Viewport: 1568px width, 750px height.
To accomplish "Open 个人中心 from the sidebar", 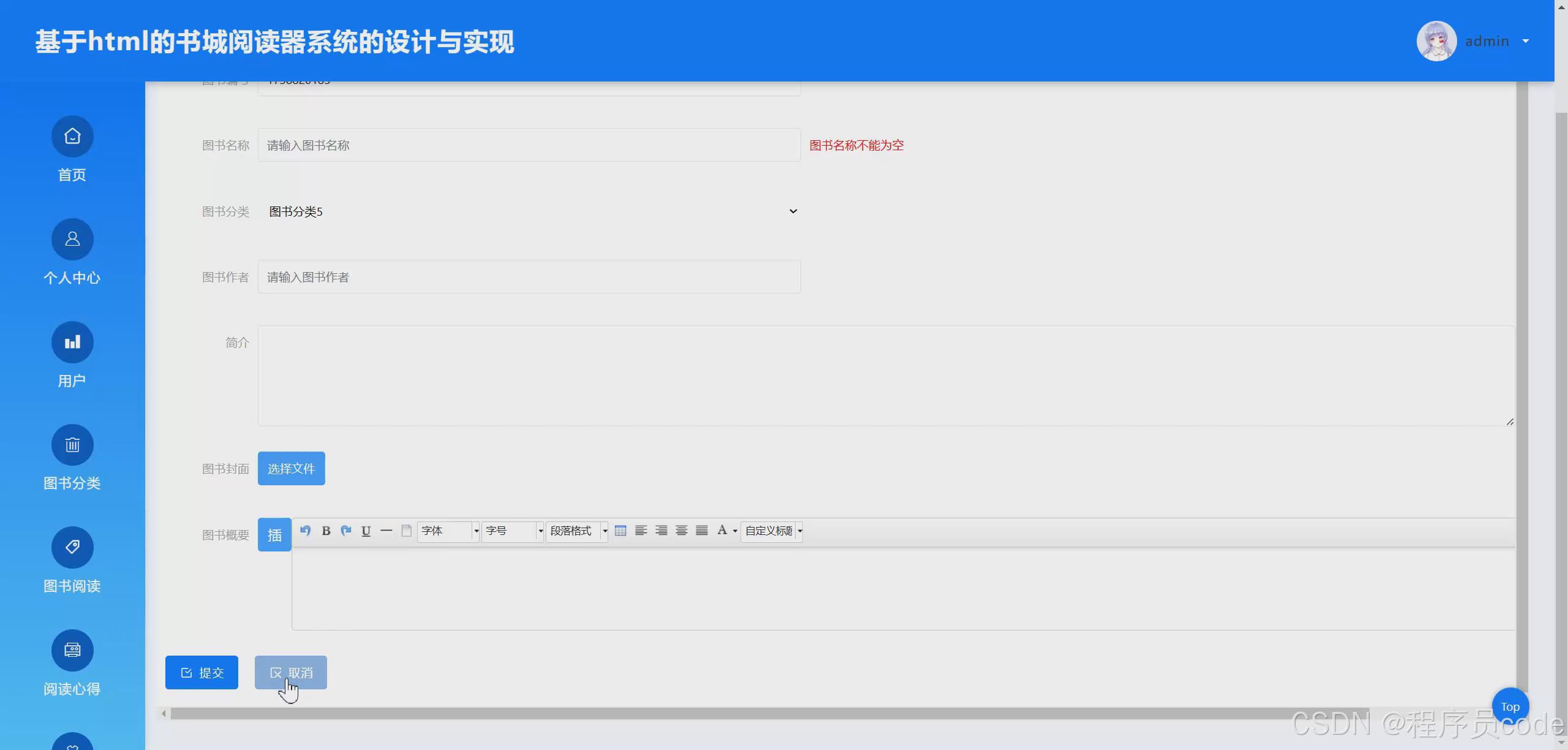I will pyautogui.click(x=72, y=253).
